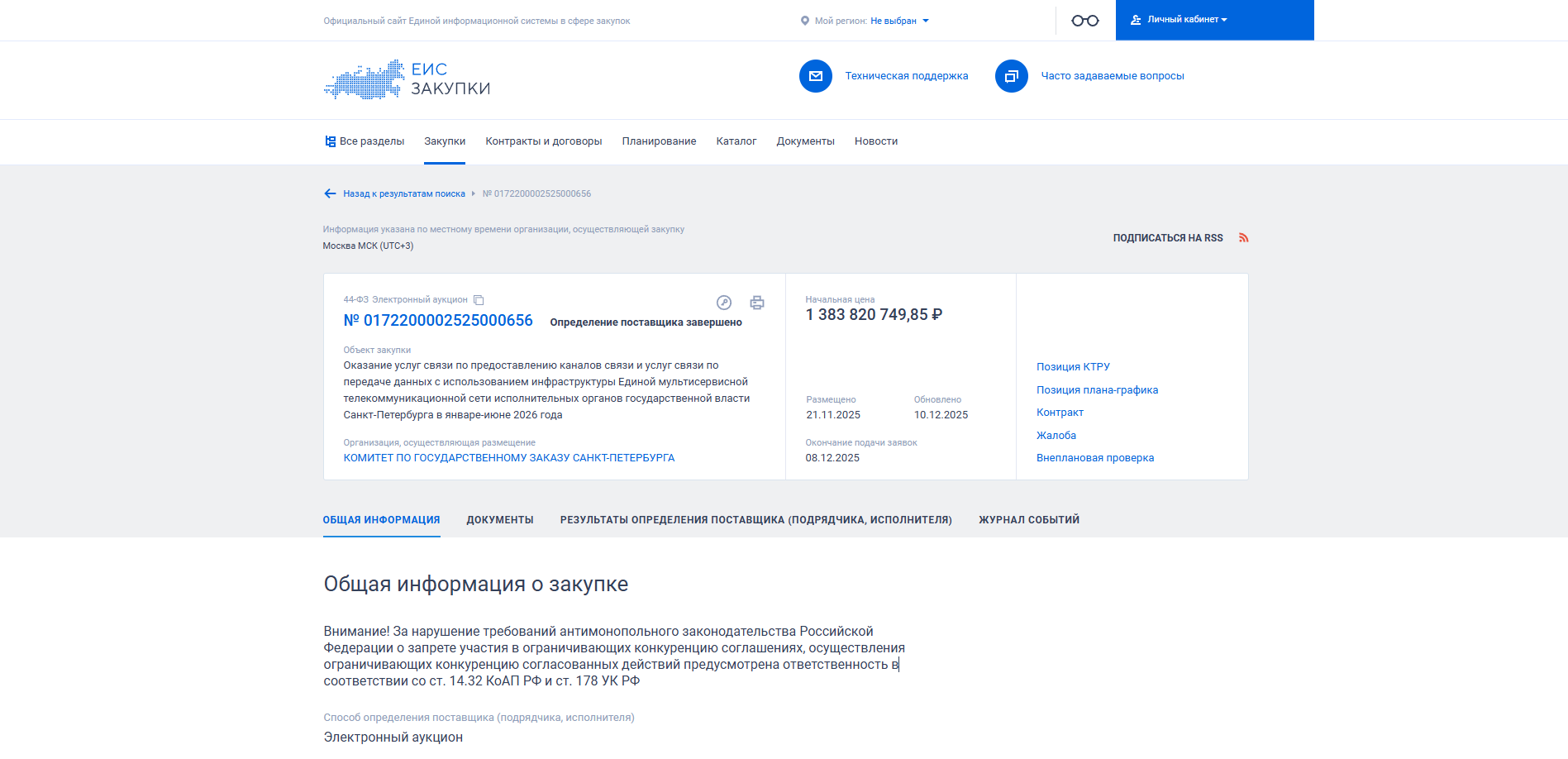Open the supplier determination results tab
The width and height of the screenshot is (1568, 759).
(x=755, y=520)
